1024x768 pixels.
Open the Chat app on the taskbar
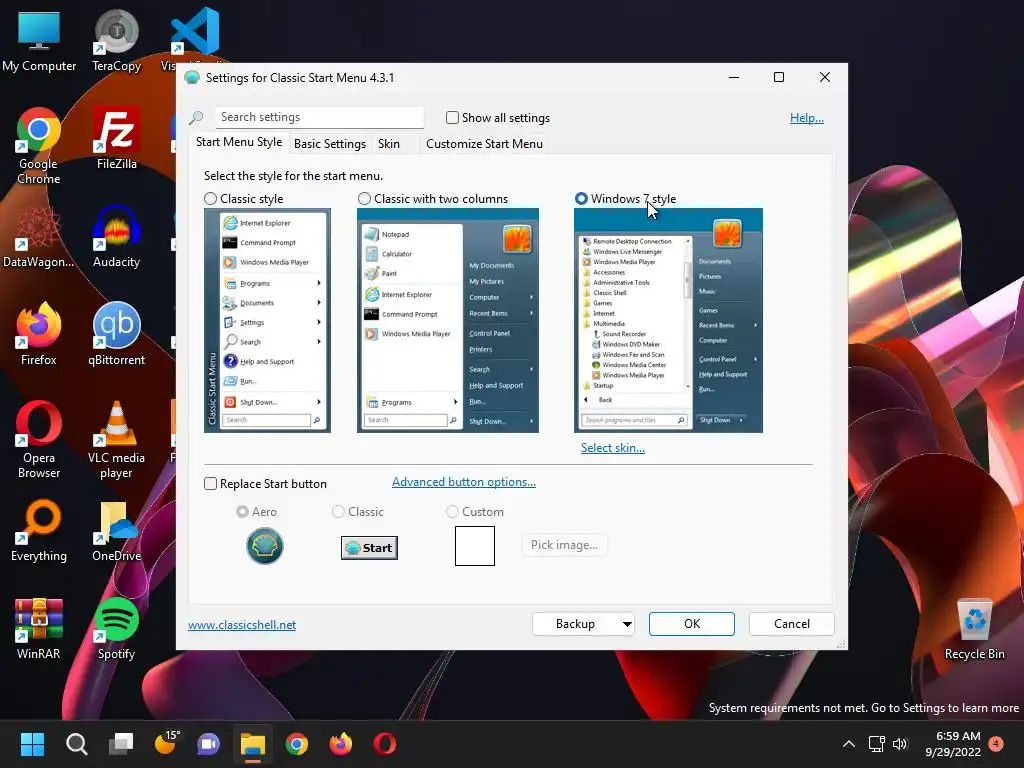(209, 744)
